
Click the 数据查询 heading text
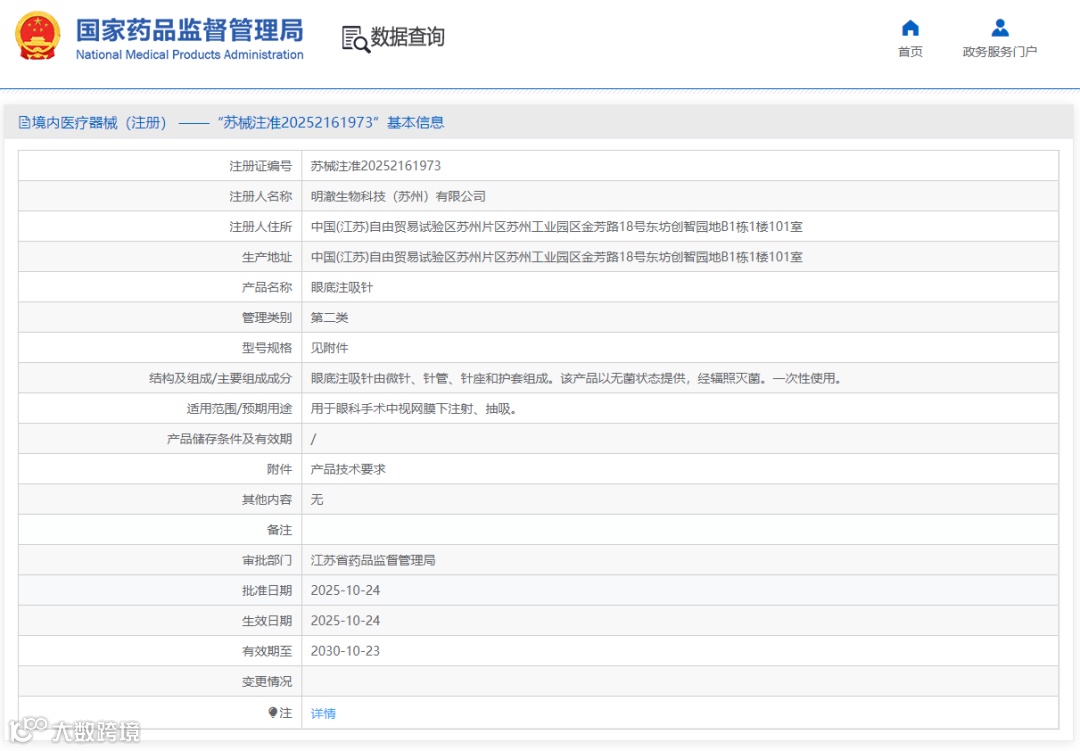coord(408,37)
